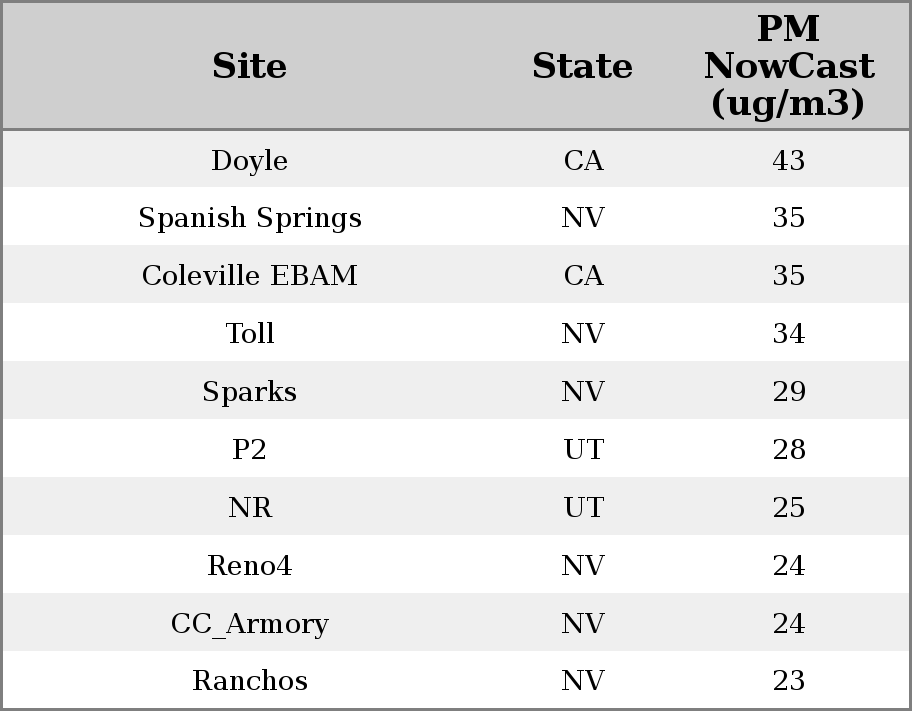The width and height of the screenshot is (912, 711).
Task: Click the P2 site cell
Action: (x=249, y=450)
